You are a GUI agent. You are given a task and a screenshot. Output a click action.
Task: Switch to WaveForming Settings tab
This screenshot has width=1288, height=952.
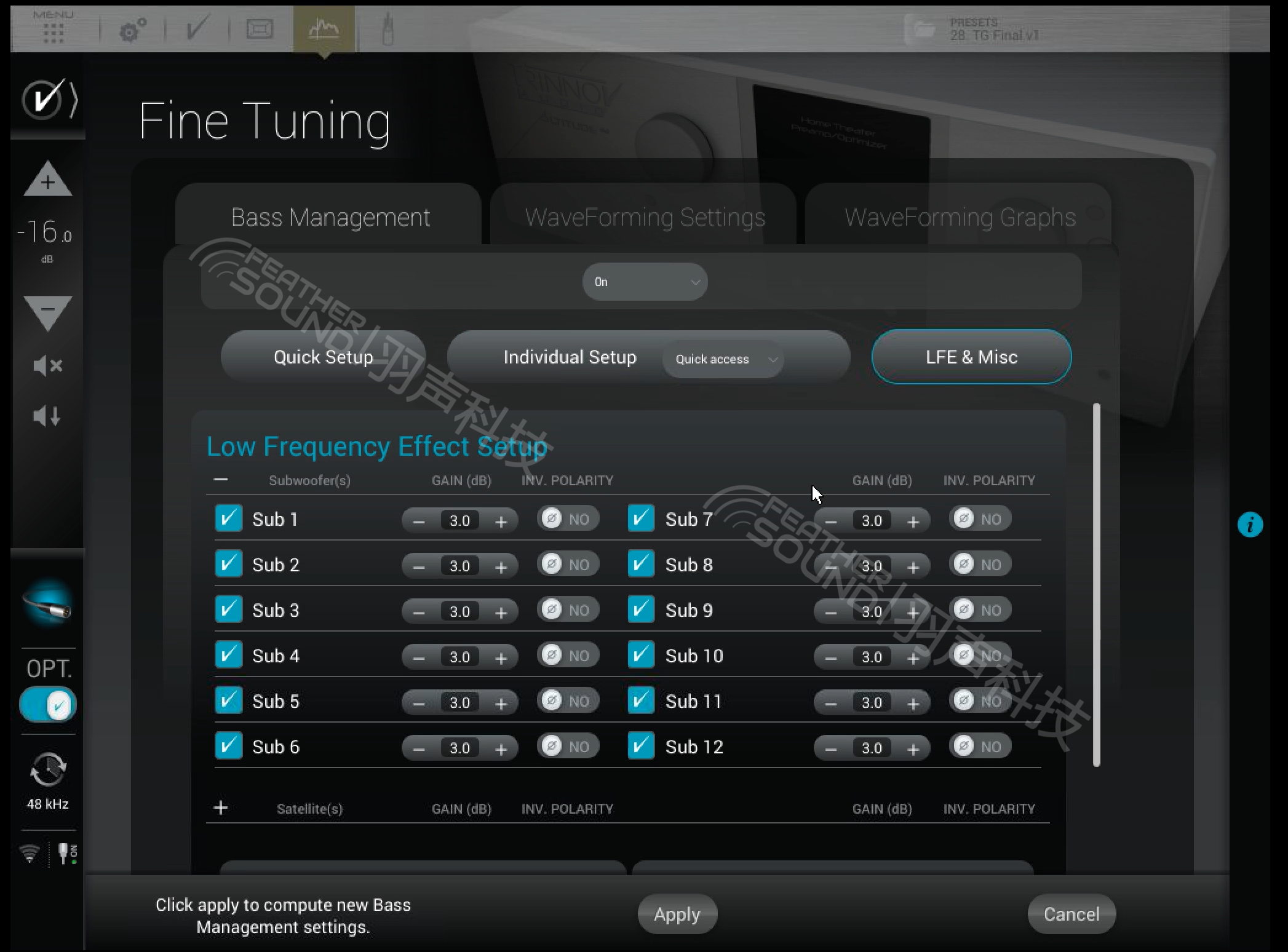(x=644, y=217)
